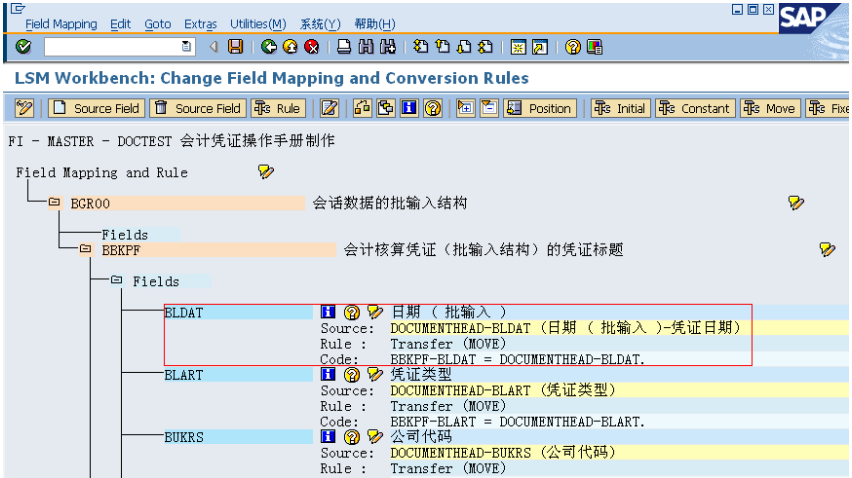Image resolution: width=852 pixels, height=478 pixels.
Task: Select the BLART field row
Action: coord(238,375)
